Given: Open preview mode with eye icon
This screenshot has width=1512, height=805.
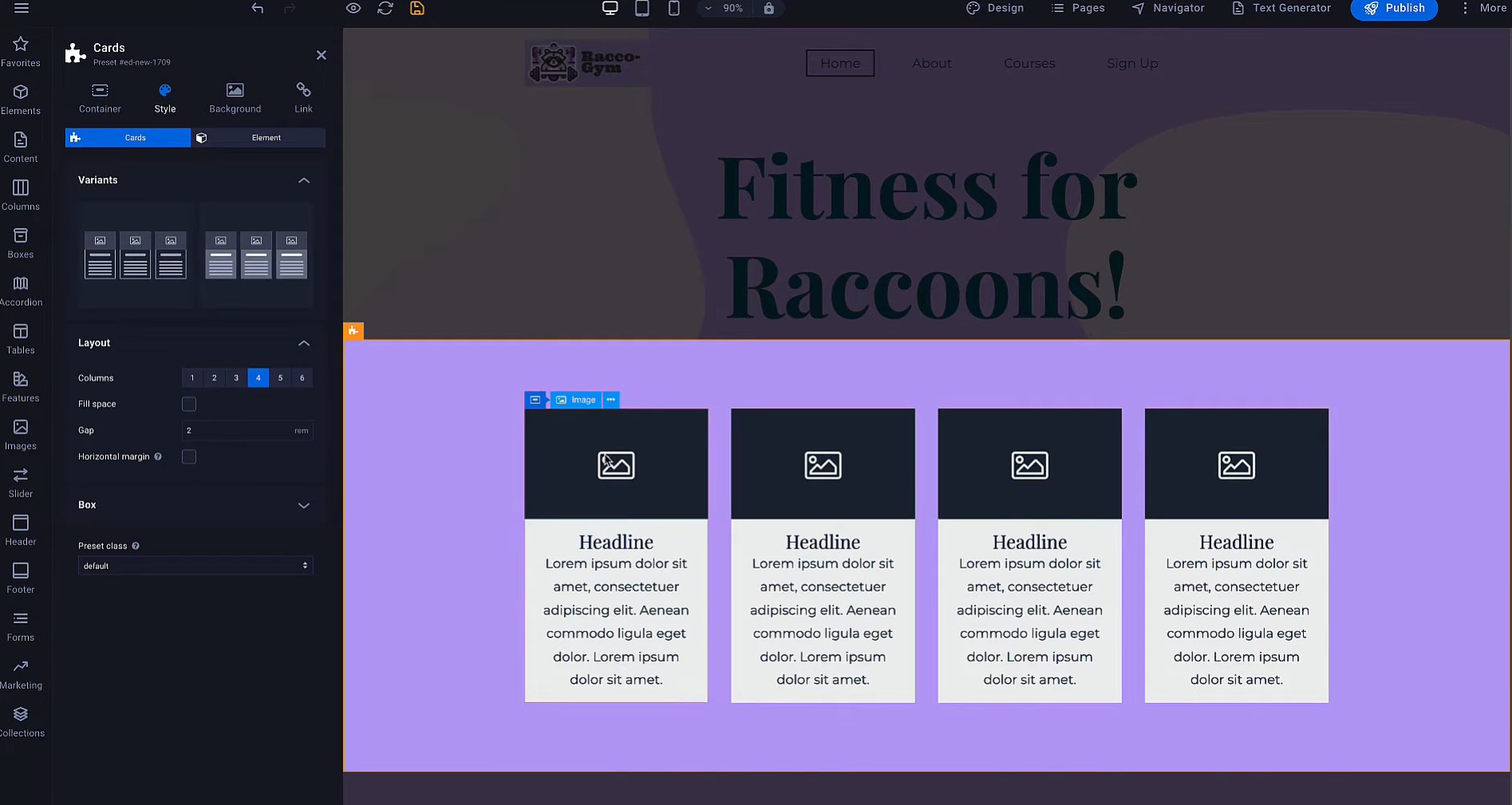Looking at the screenshot, I should (x=353, y=8).
